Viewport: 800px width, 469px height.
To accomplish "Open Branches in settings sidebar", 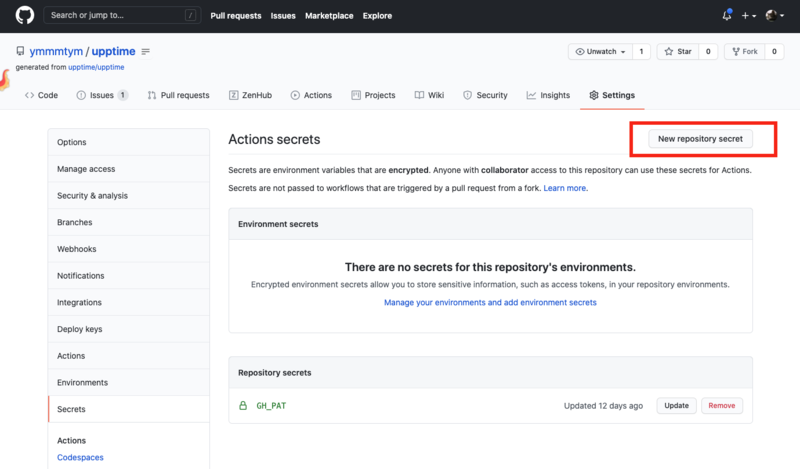I will coord(129,222).
